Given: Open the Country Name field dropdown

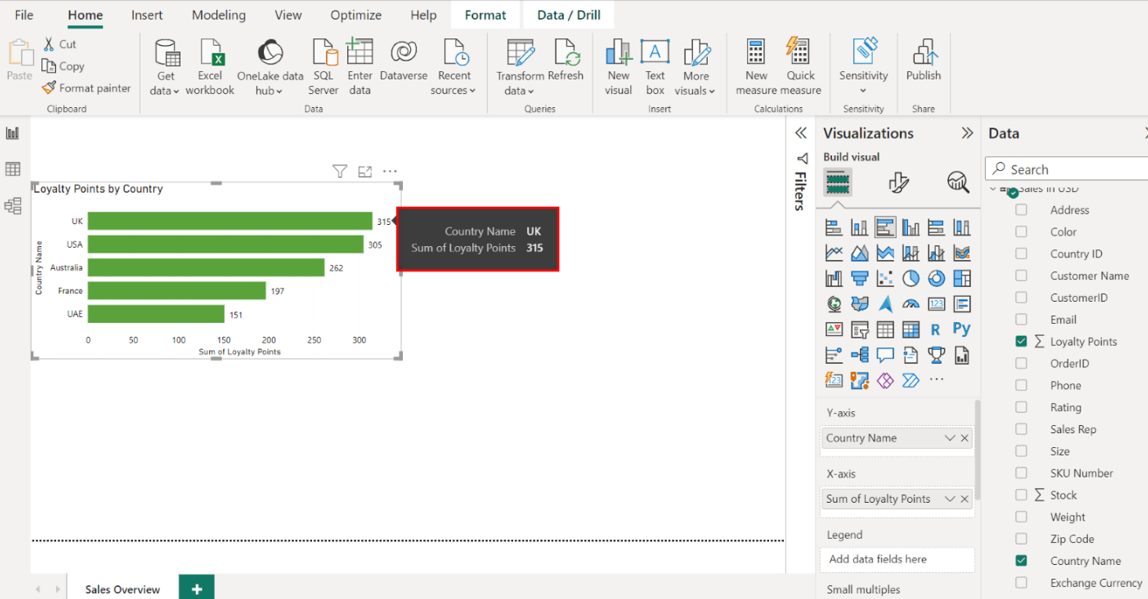Looking at the screenshot, I should click(949, 438).
